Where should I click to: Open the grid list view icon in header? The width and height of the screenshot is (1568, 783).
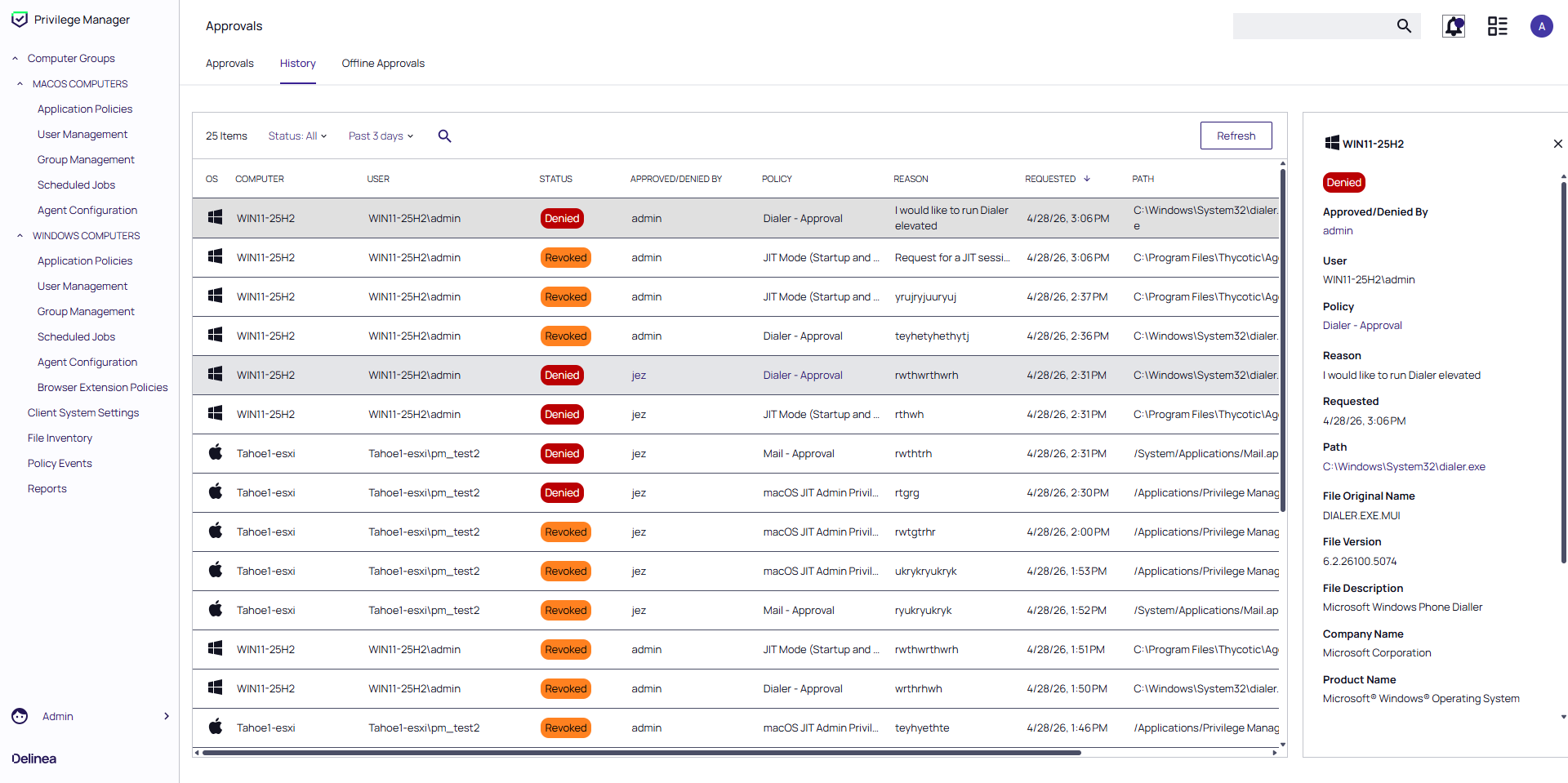coord(1498,26)
